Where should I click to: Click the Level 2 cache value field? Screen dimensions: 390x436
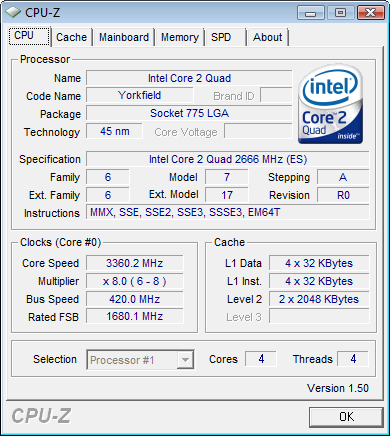click(319, 299)
